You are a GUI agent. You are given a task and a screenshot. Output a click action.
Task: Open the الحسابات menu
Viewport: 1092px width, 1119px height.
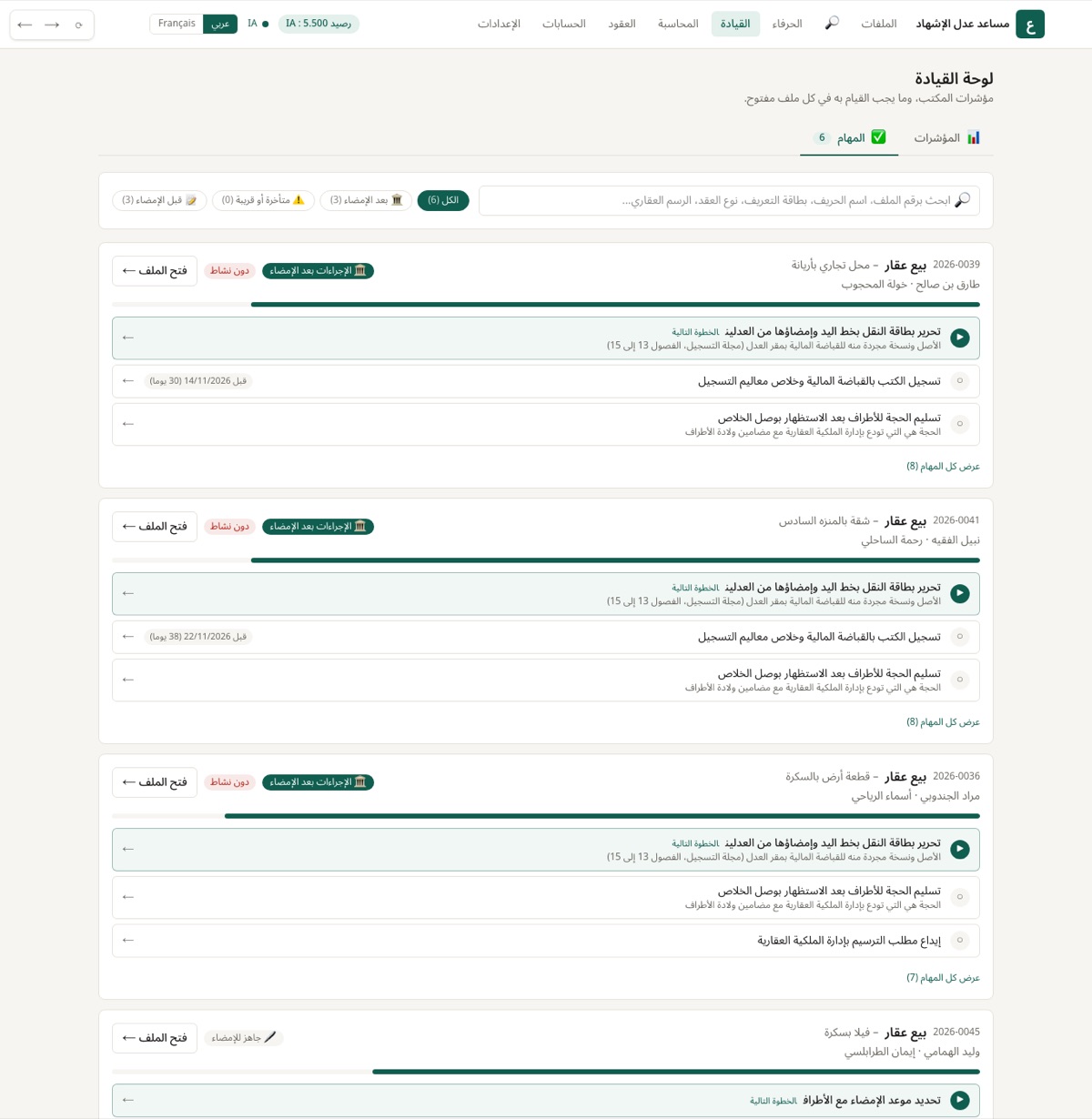564,24
